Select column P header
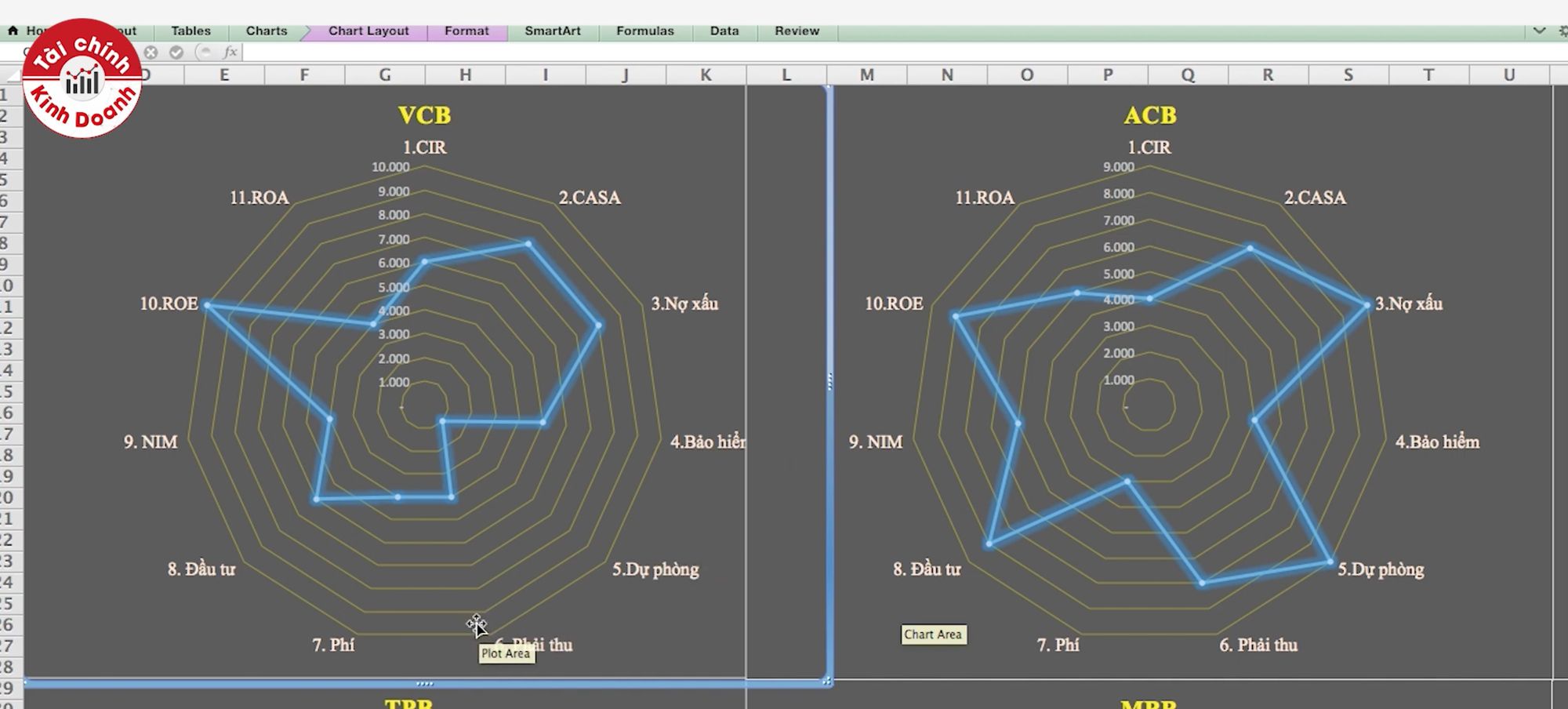 (x=1108, y=75)
